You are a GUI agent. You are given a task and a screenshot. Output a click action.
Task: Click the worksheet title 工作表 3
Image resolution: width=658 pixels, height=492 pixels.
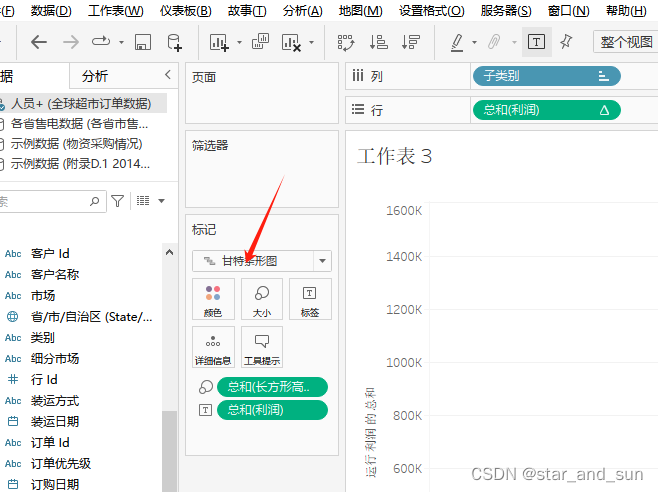click(394, 156)
